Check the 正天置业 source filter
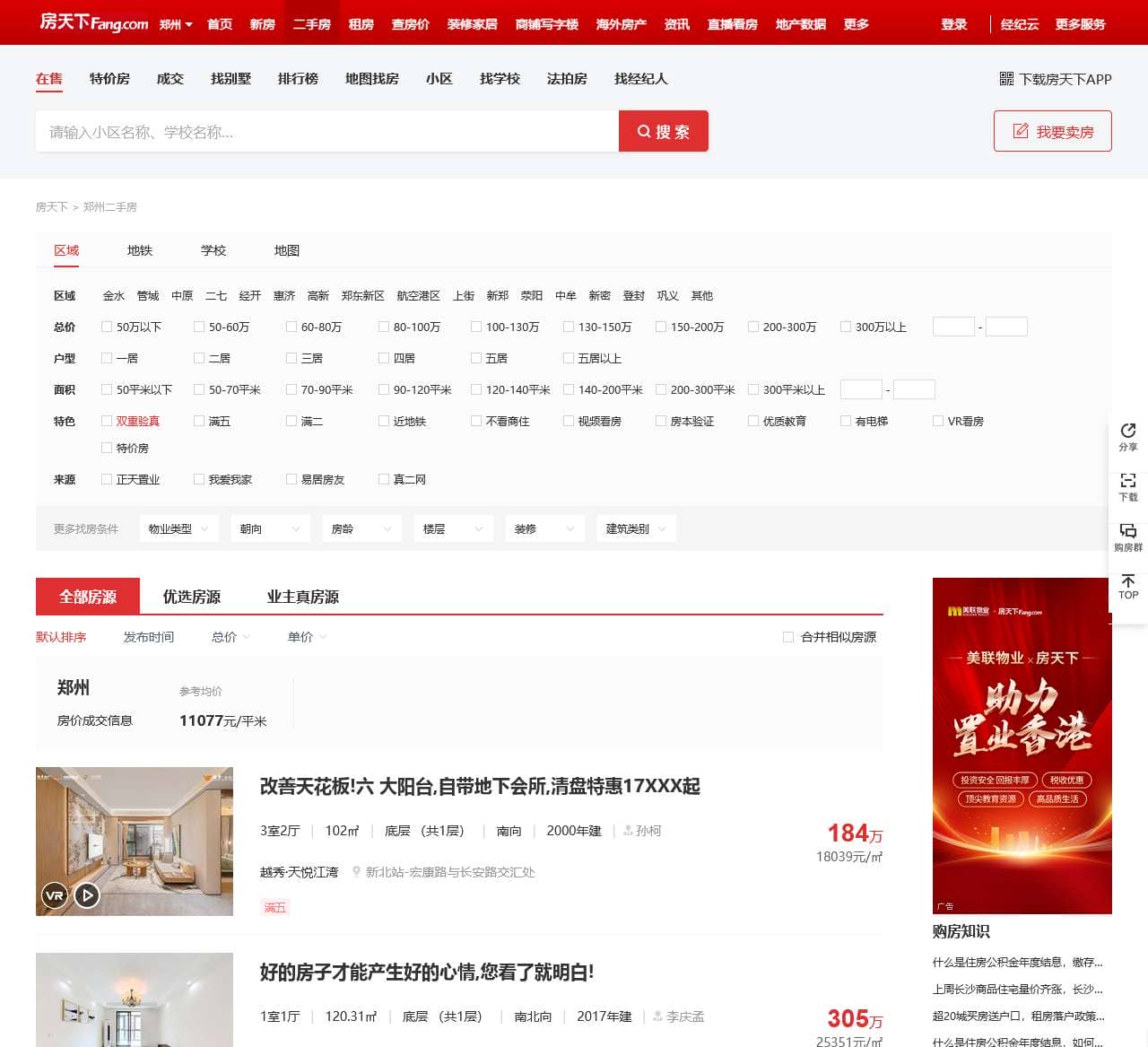Image resolution: width=1148 pixels, height=1047 pixels. pyautogui.click(x=107, y=480)
